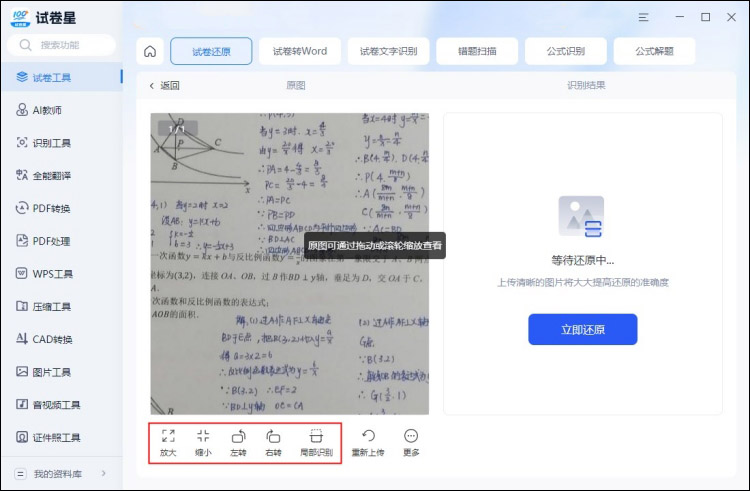Click the 立即还原 button

[583, 329]
